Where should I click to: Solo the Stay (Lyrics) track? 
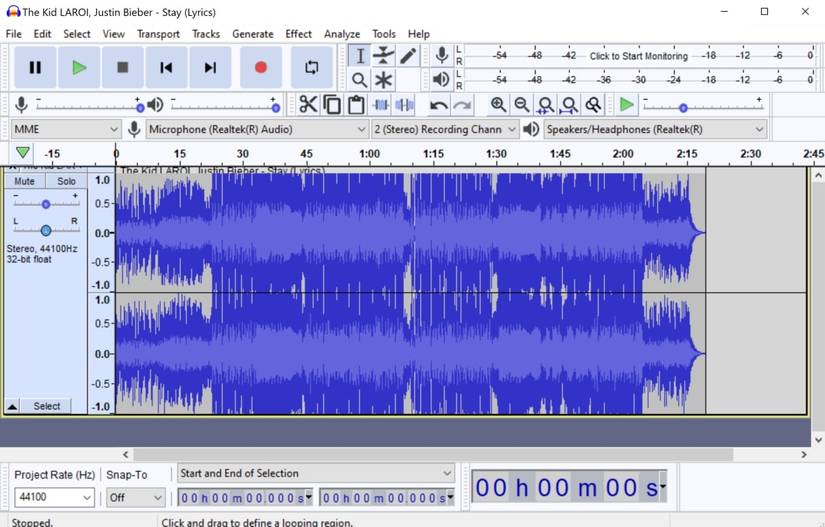[66, 181]
